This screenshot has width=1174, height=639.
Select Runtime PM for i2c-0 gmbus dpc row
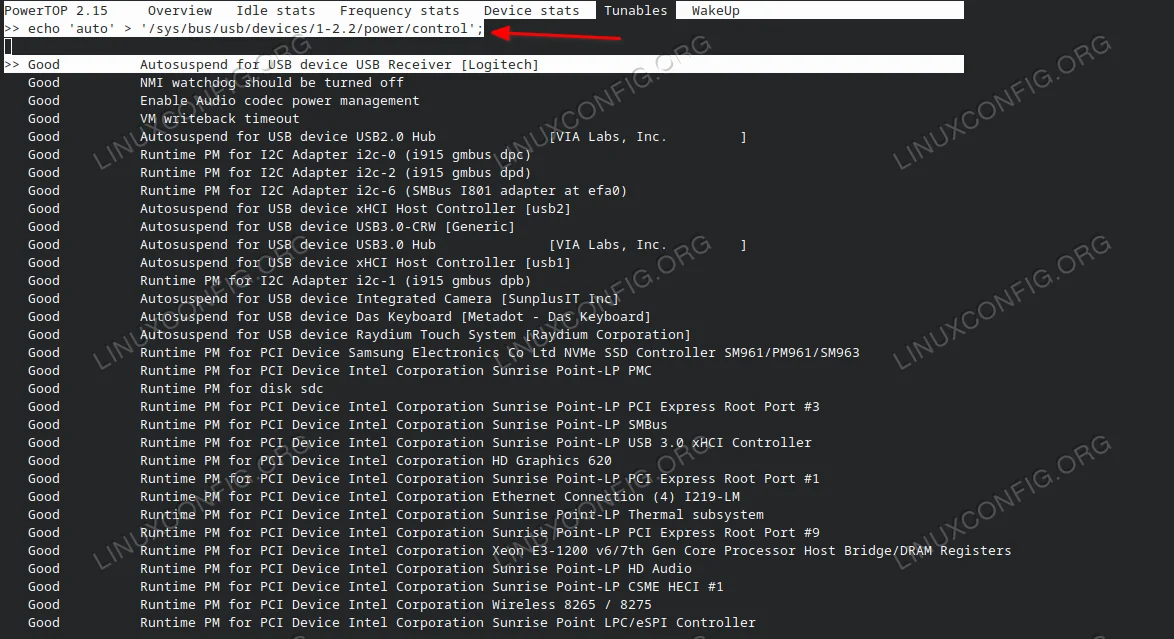[279, 154]
